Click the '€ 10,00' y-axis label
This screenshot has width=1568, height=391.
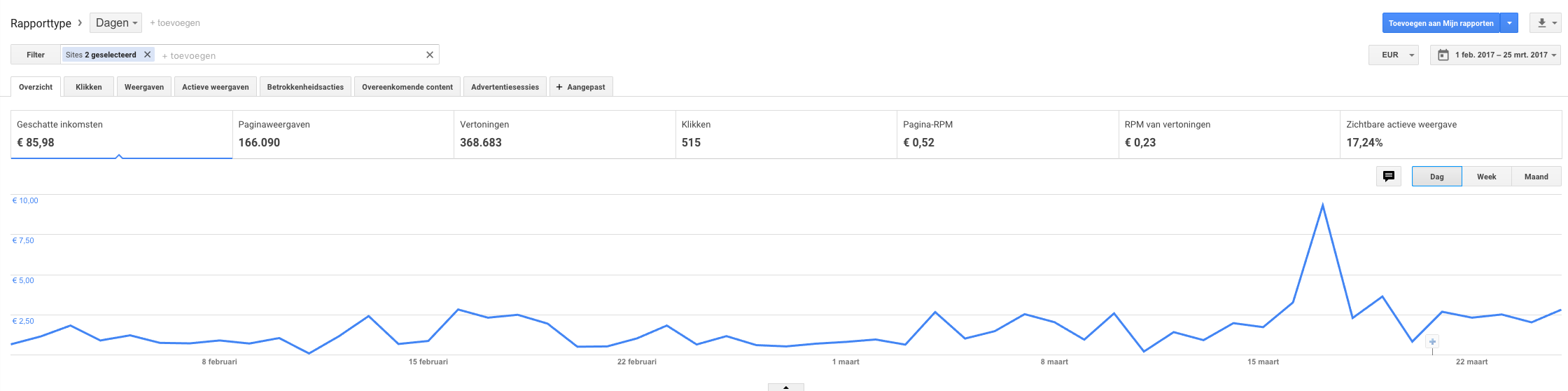pos(25,200)
